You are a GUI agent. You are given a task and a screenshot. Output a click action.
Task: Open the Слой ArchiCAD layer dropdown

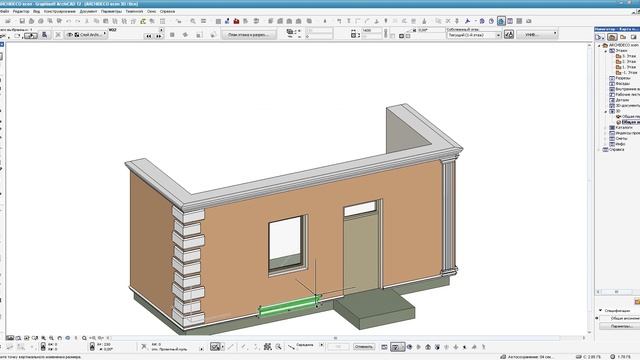pyautogui.click(x=87, y=35)
